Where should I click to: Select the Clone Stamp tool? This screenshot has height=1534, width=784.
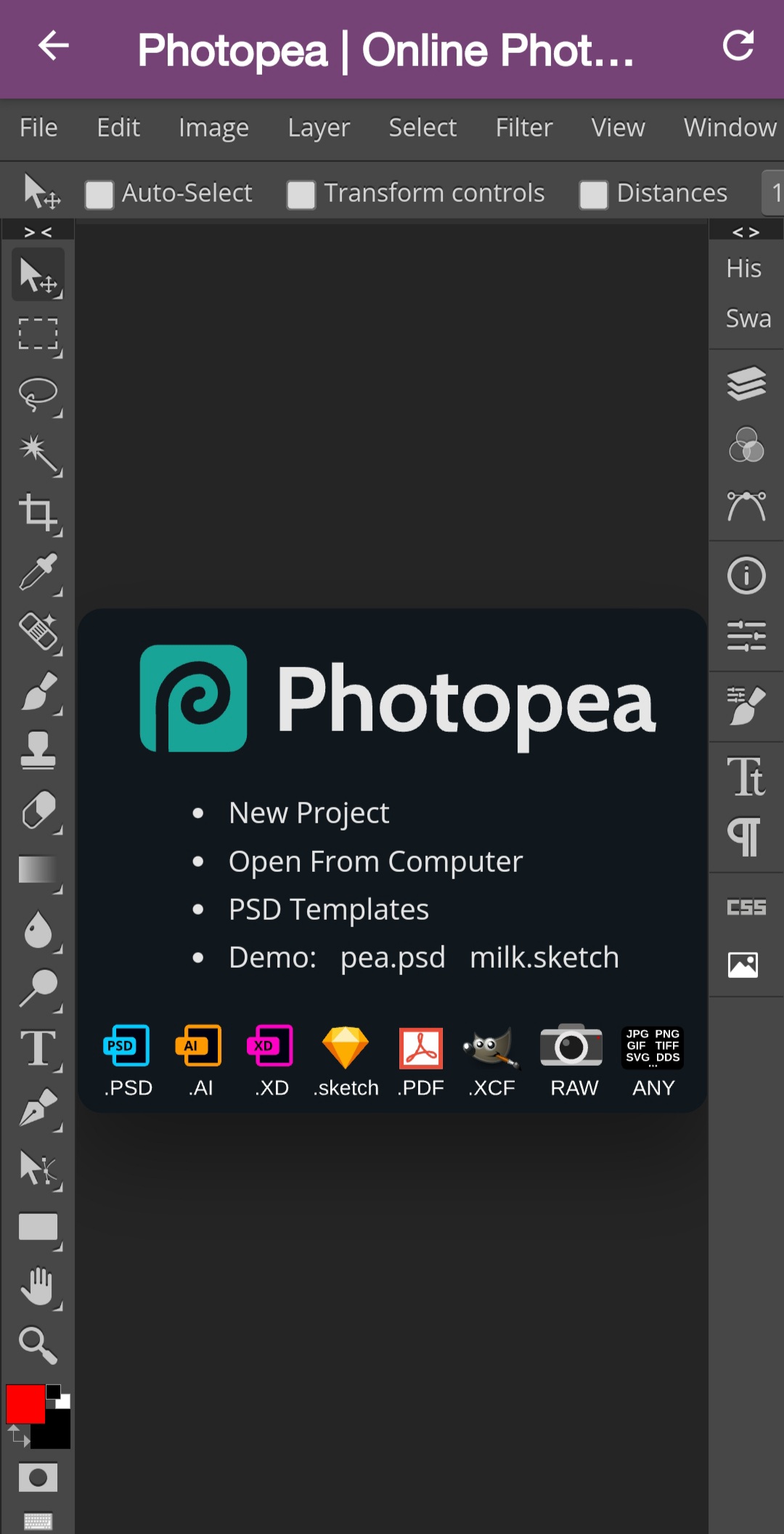(38, 751)
